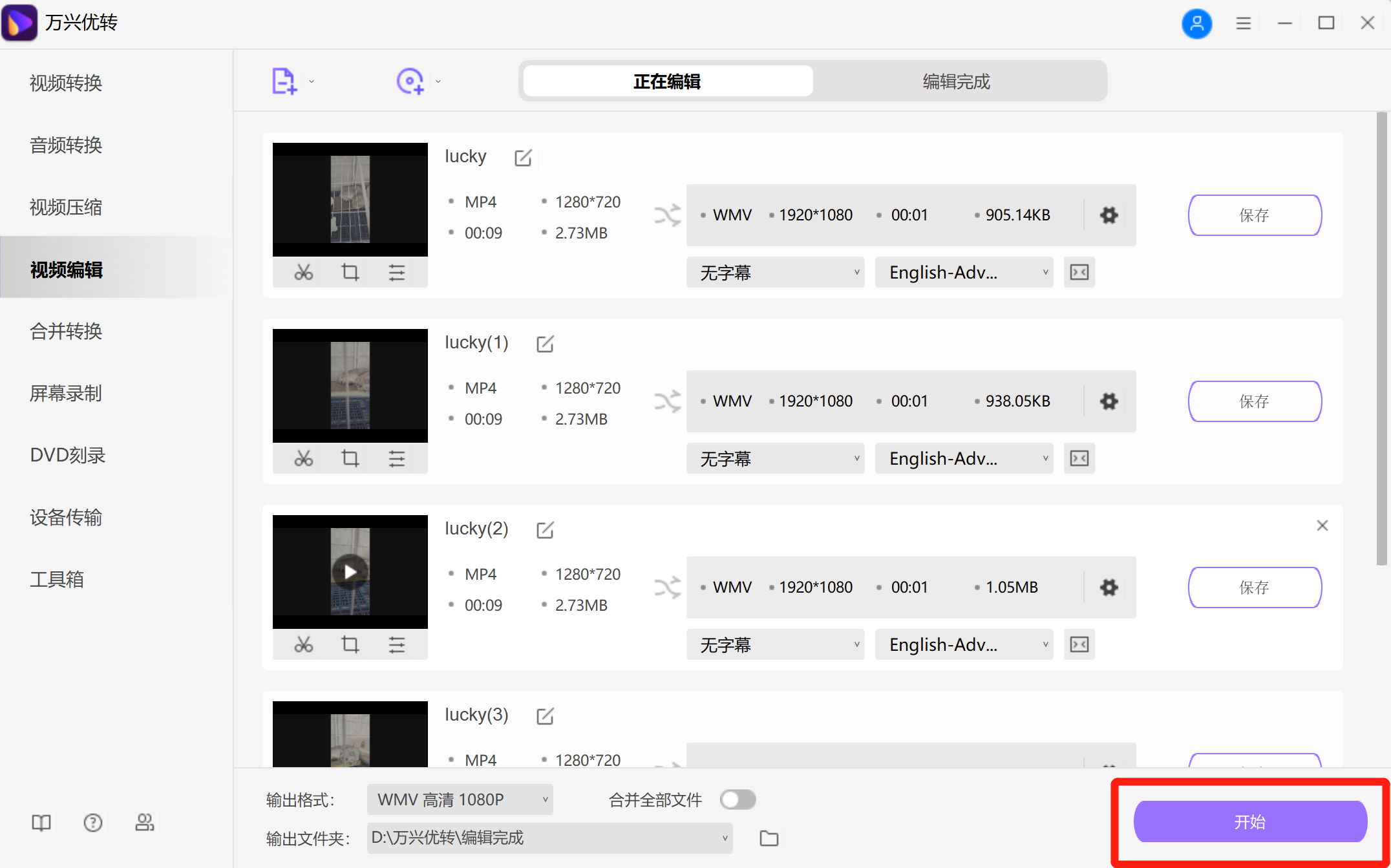Select 屏幕录制 in the sidebar
1391x868 pixels.
pyautogui.click(x=65, y=393)
